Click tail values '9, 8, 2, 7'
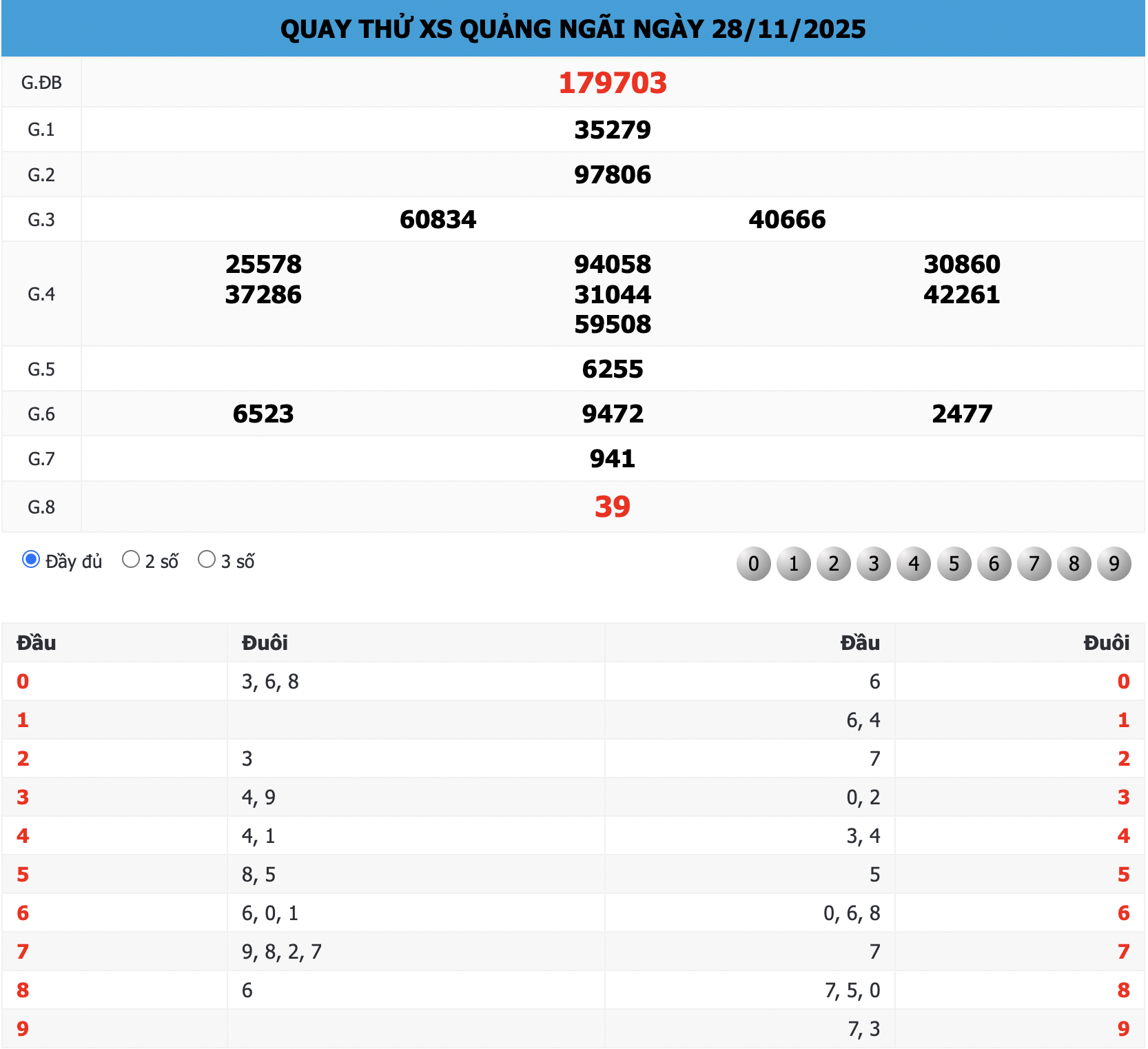This screenshot has width=1148, height=1049. pyautogui.click(x=282, y=952)
